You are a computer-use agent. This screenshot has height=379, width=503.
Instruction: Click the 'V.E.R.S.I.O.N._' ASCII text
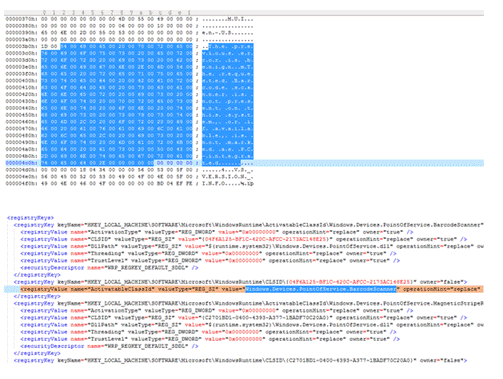(x=227, y=177)
